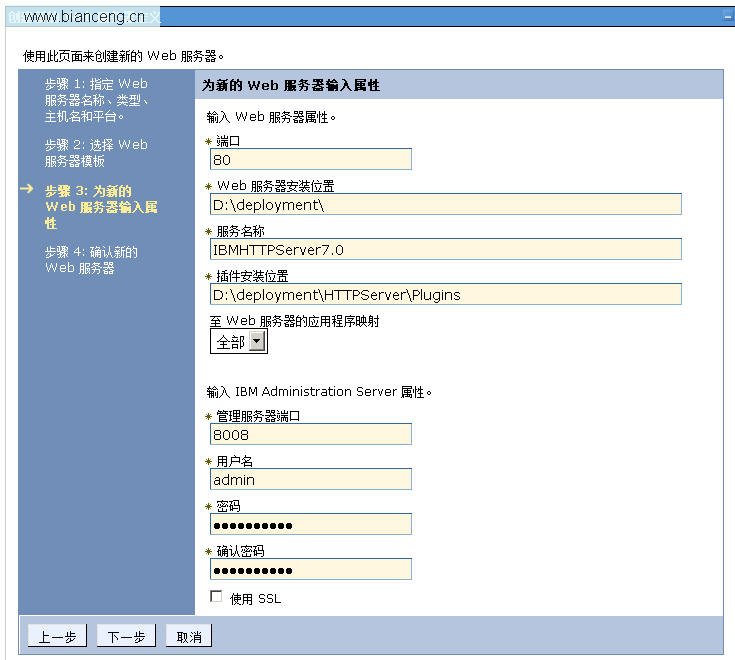735x660 pixels.
Task: Click the 取消 button
Action: (x=189, y=636)
